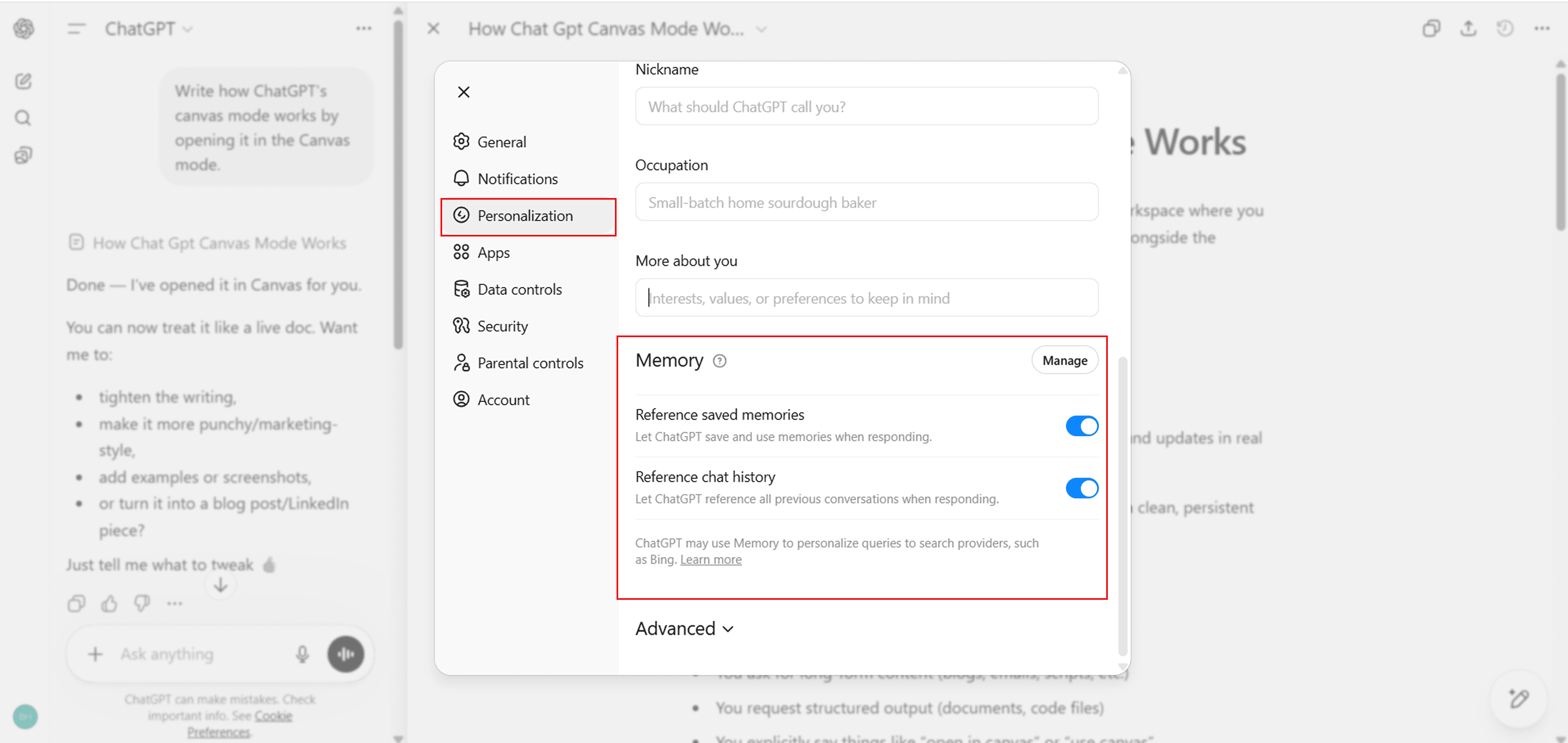Start voice mode with waveform button

point(346,654)
